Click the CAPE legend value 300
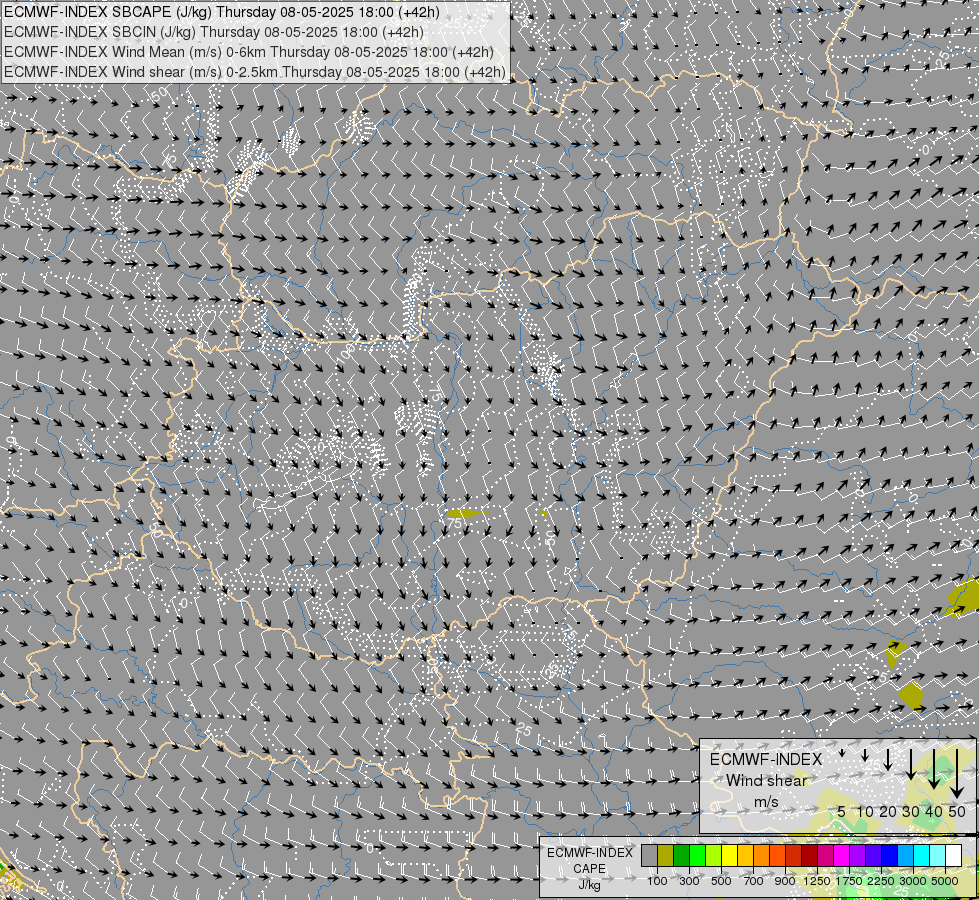Image resolution: width=979 pixels, height=900 pixels. coord(689,881)
